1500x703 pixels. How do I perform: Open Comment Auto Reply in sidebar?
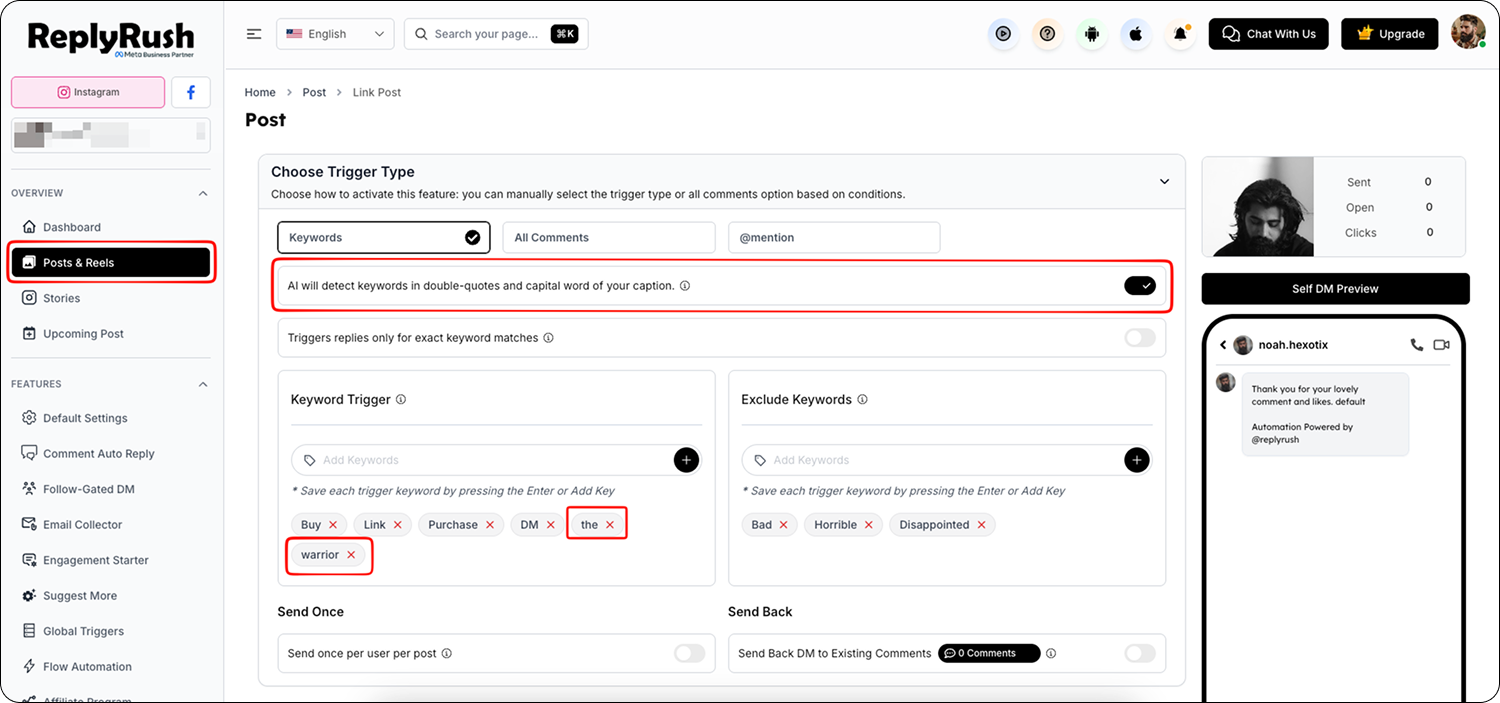point(111,454)
